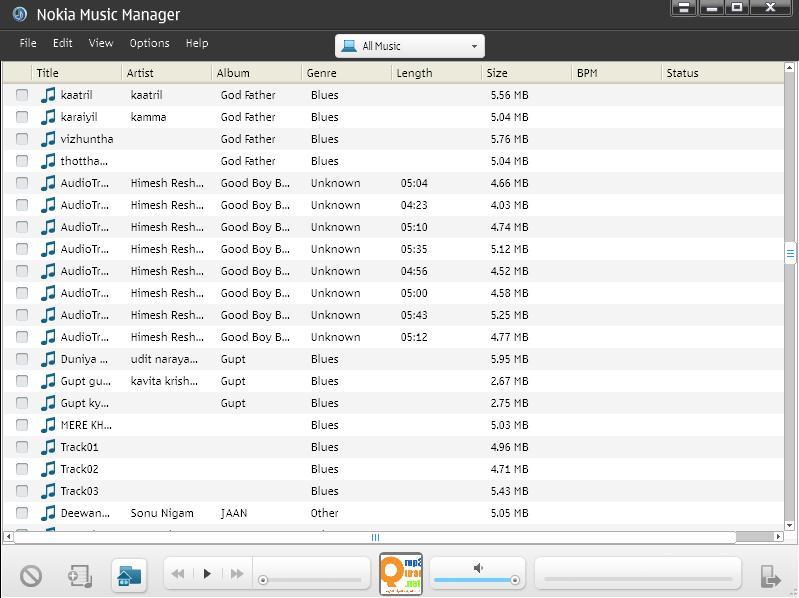Image resolution: width=799 pixels, height=598 pixels.
Task: Click the Nokia Music Manager logo icon
Action: tap(19, 14)
